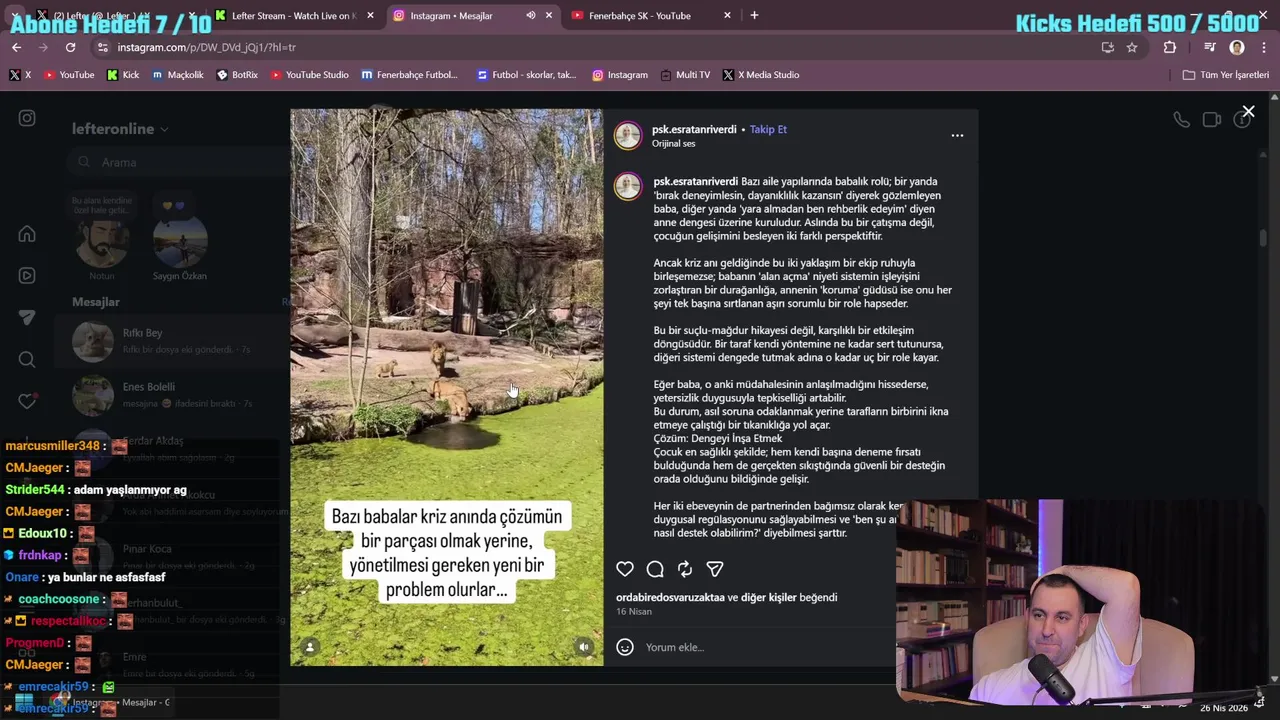
Task: Start a video call with the camera icon
Action: pos(1212,120)
